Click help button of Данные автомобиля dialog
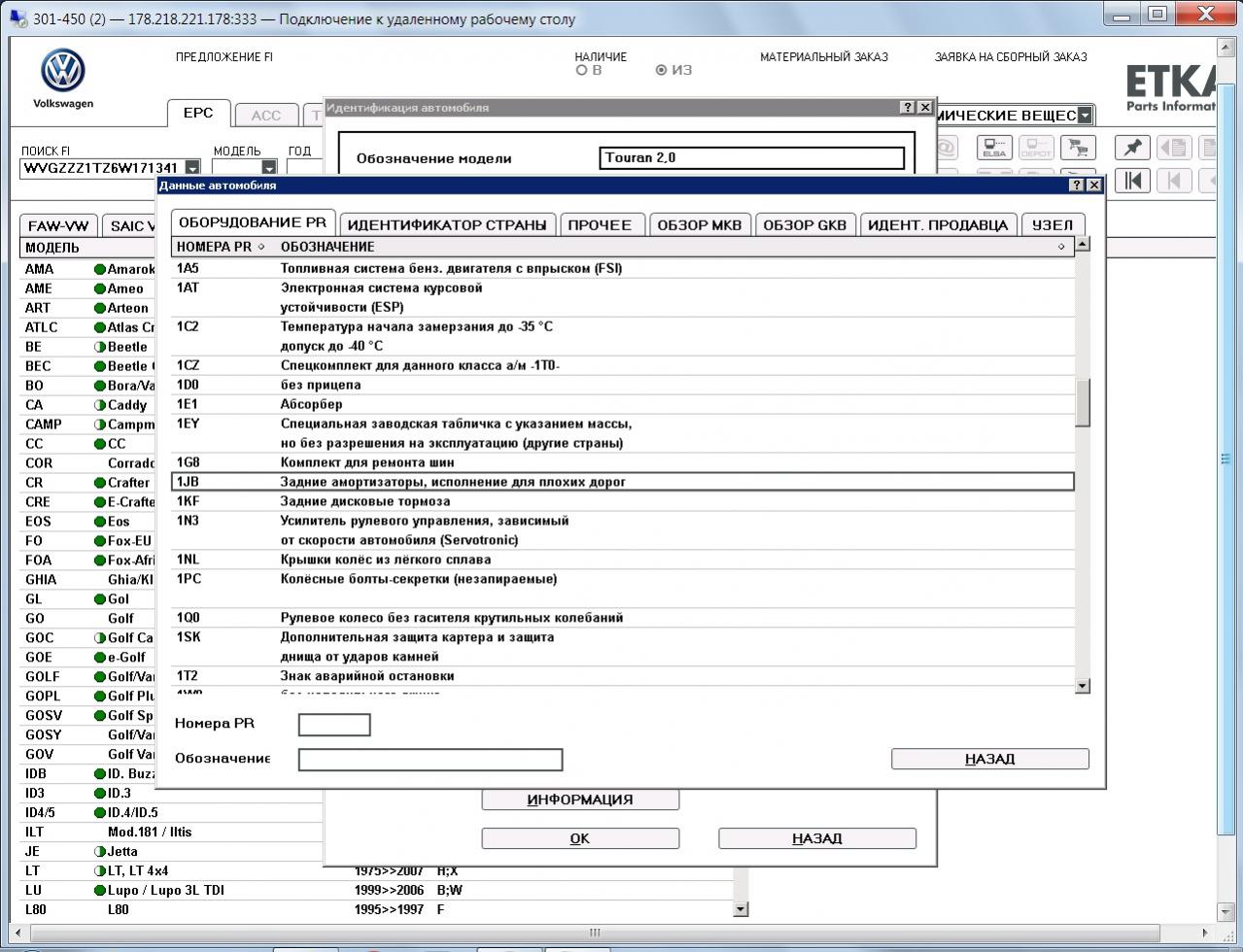Screen dimensions: 1243x952 (x=1077, y=185)
